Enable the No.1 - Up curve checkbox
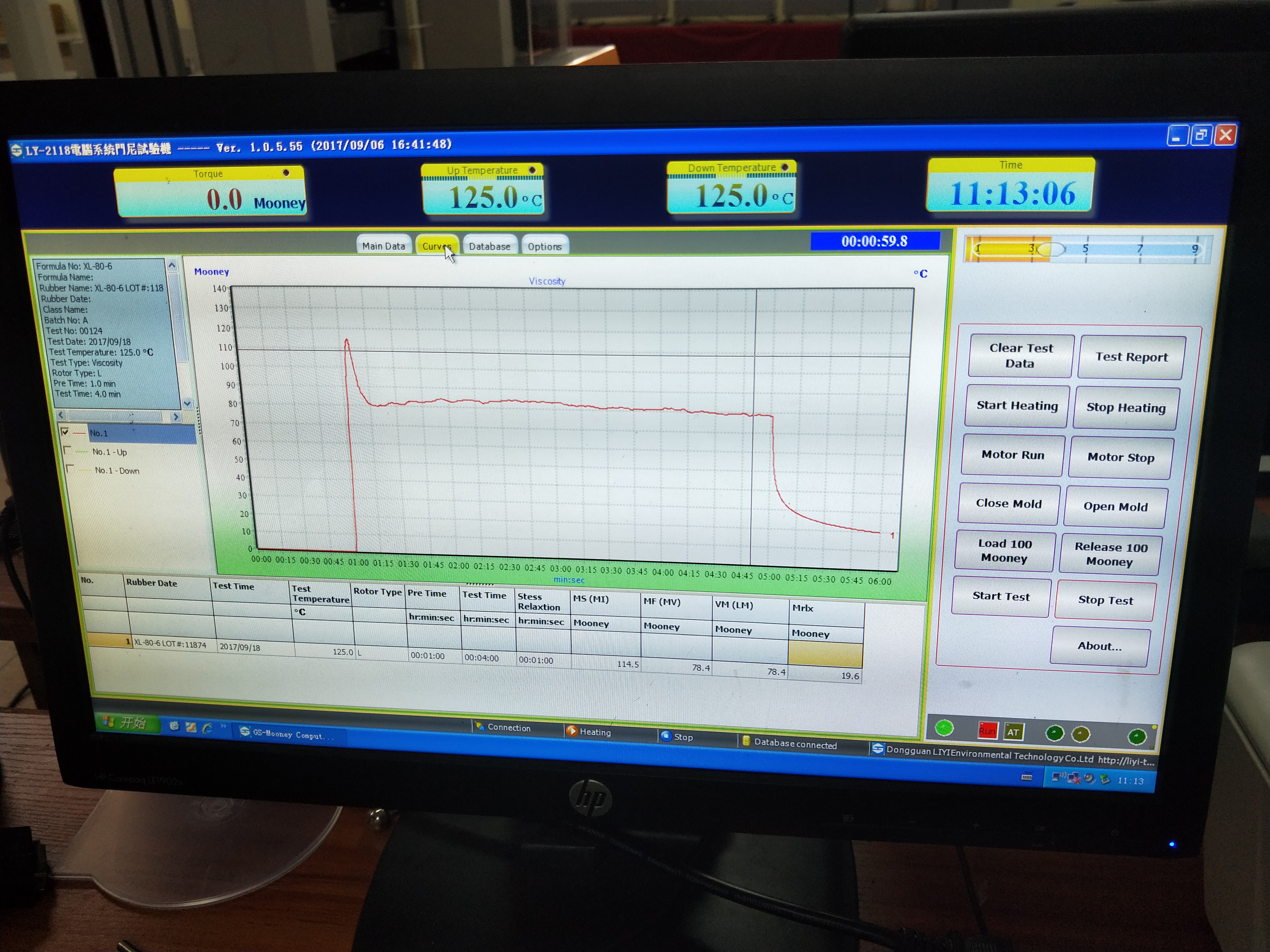 [x=68, y=450]
